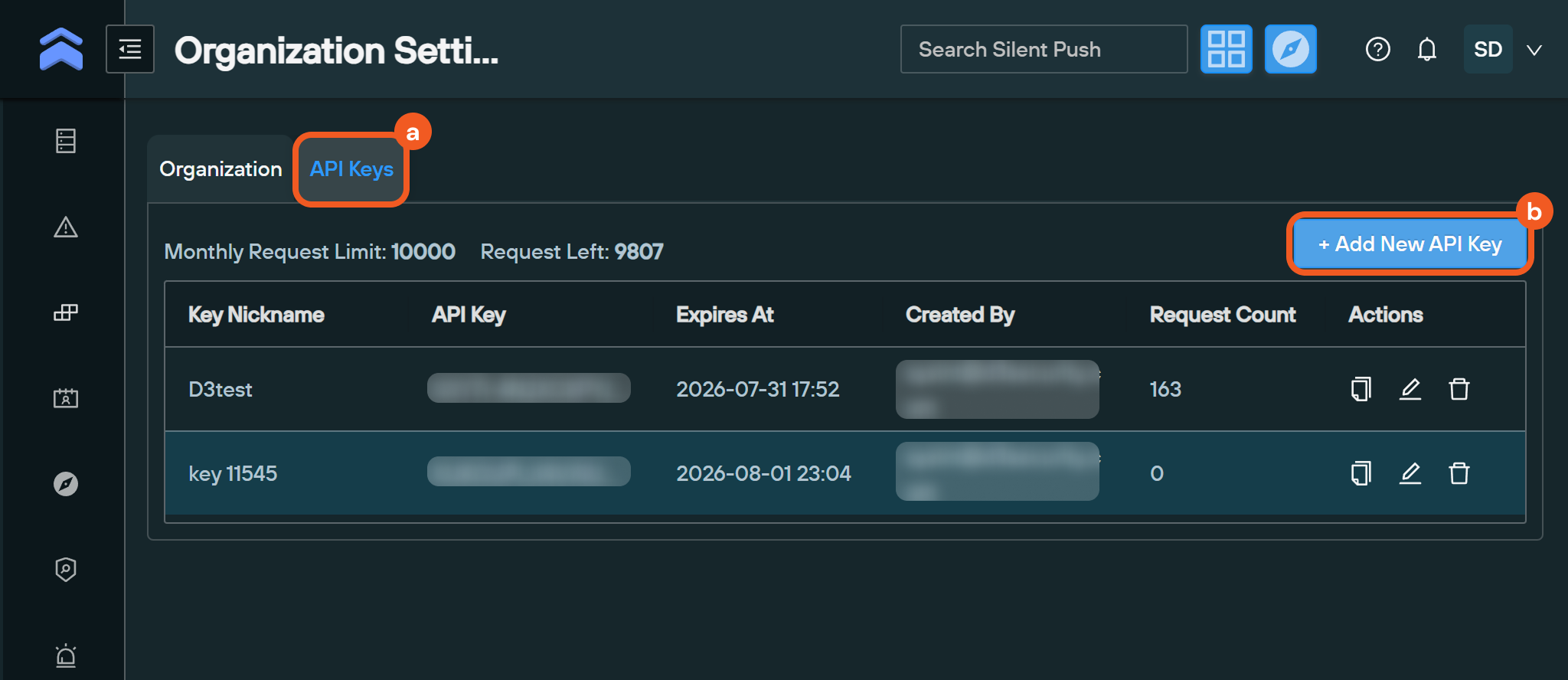Screen dimensions: 1568x680
Task: Collapse the sidebar menu toggle
Action: (x=130, y=49)
